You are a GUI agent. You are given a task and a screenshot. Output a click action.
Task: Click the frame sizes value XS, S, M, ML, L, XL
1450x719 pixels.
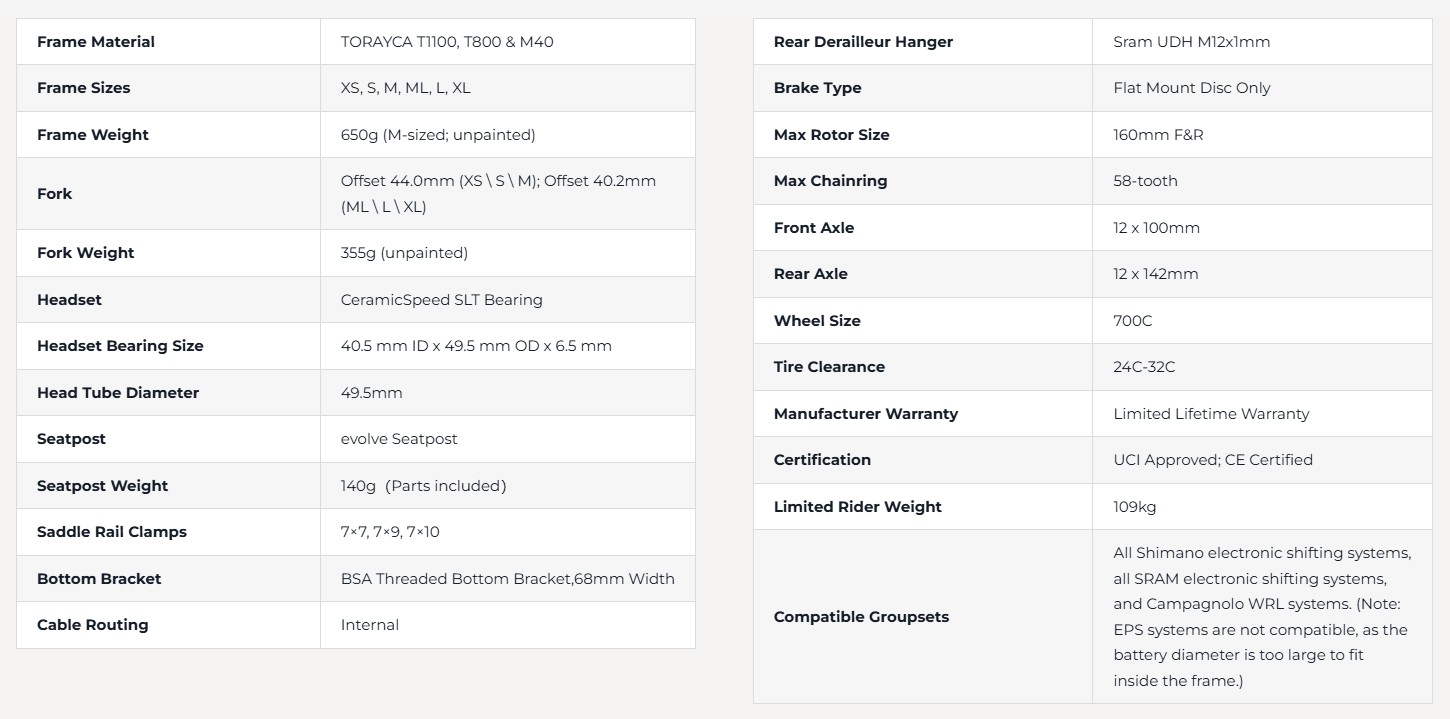tap(405, 88)
